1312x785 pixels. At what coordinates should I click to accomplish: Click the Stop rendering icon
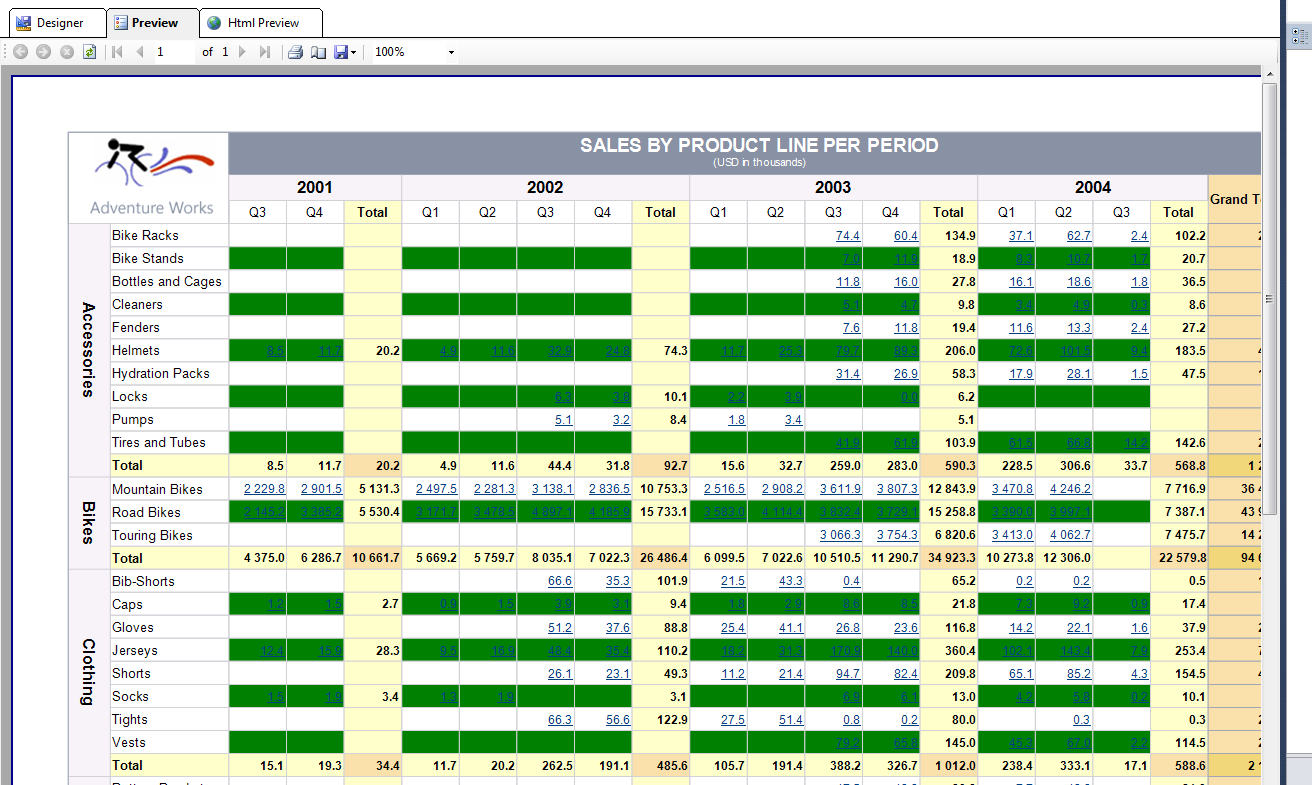[67, 52]
